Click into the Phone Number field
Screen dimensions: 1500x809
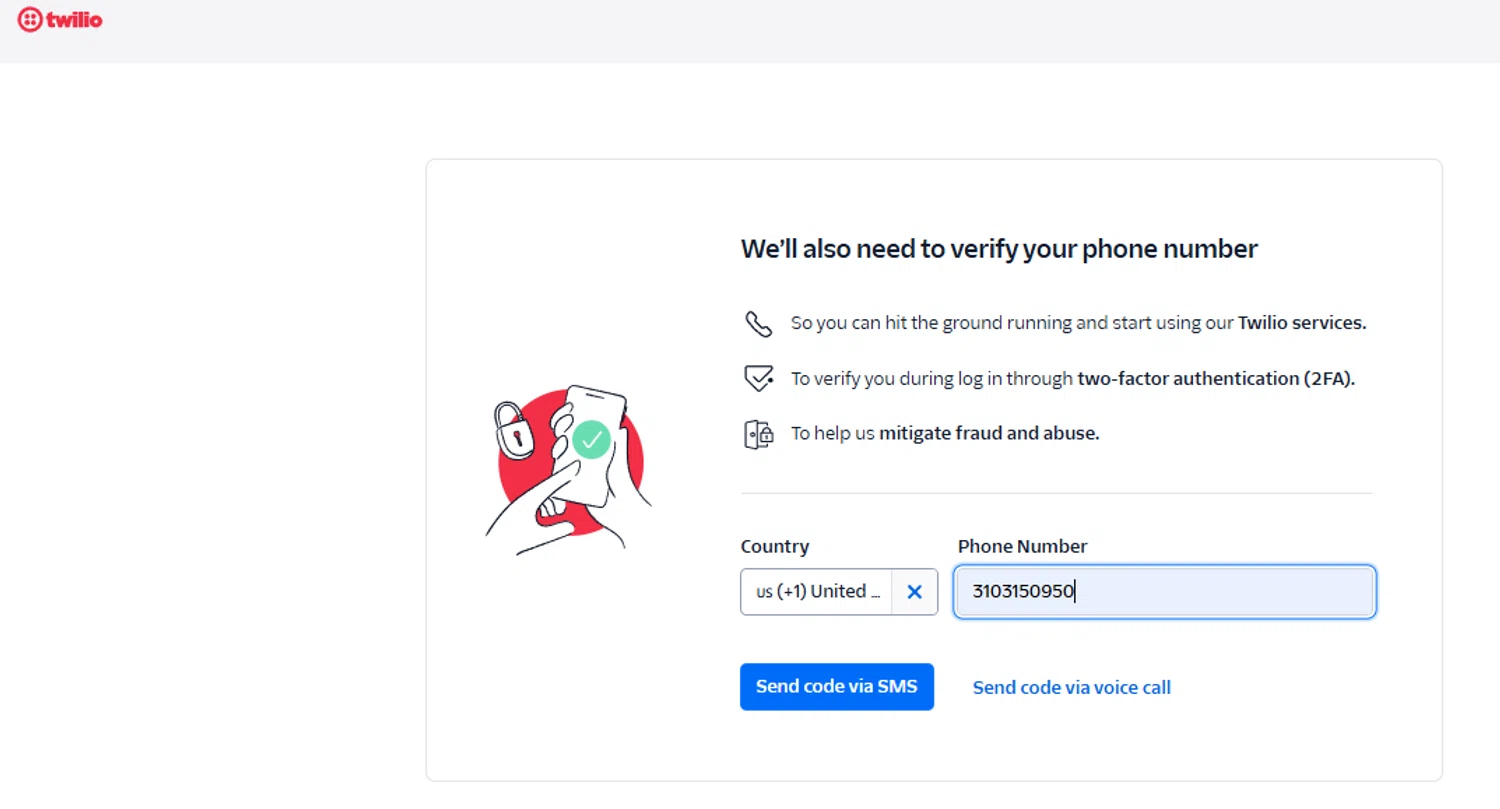tap(1164, 592)
